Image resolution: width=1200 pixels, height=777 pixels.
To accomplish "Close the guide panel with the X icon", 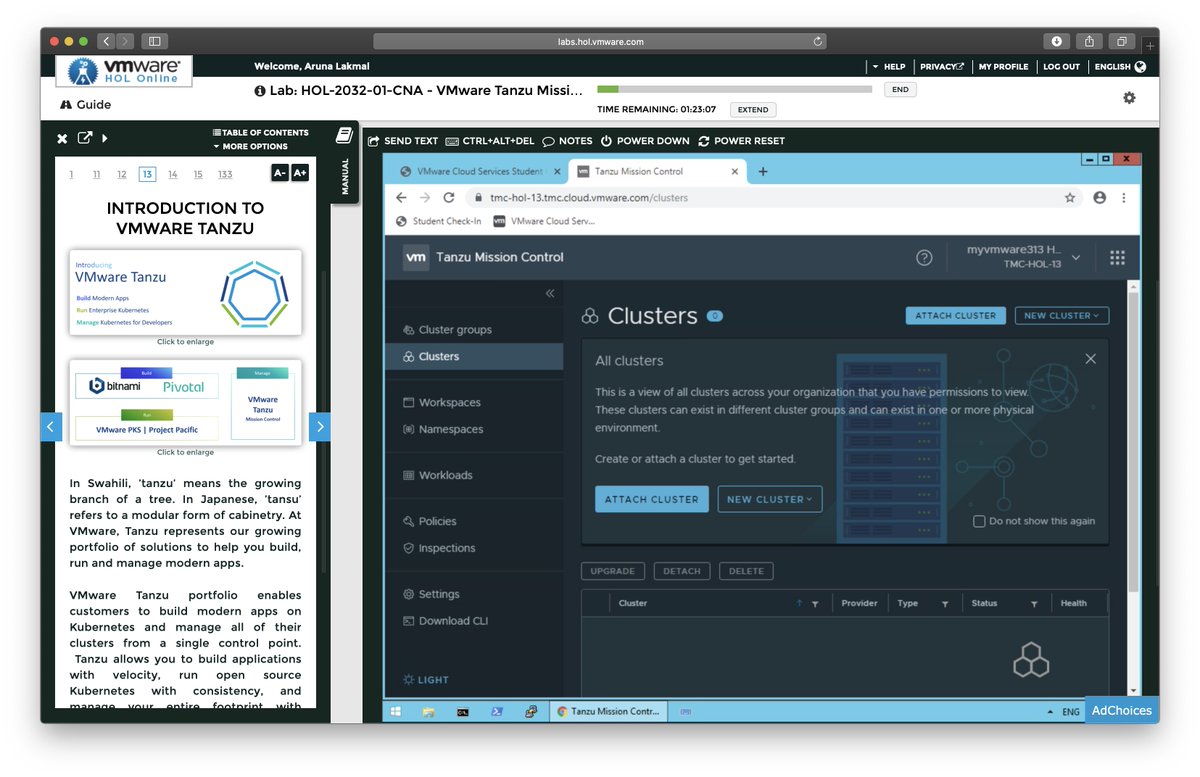I will pos(62,138).
